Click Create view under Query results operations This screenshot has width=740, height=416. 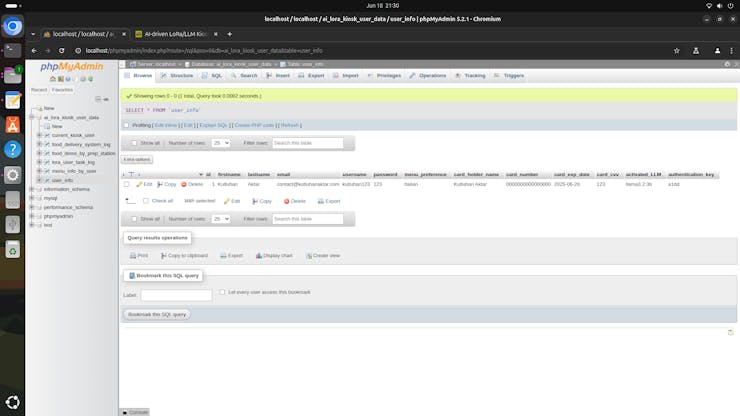(323, 255)
